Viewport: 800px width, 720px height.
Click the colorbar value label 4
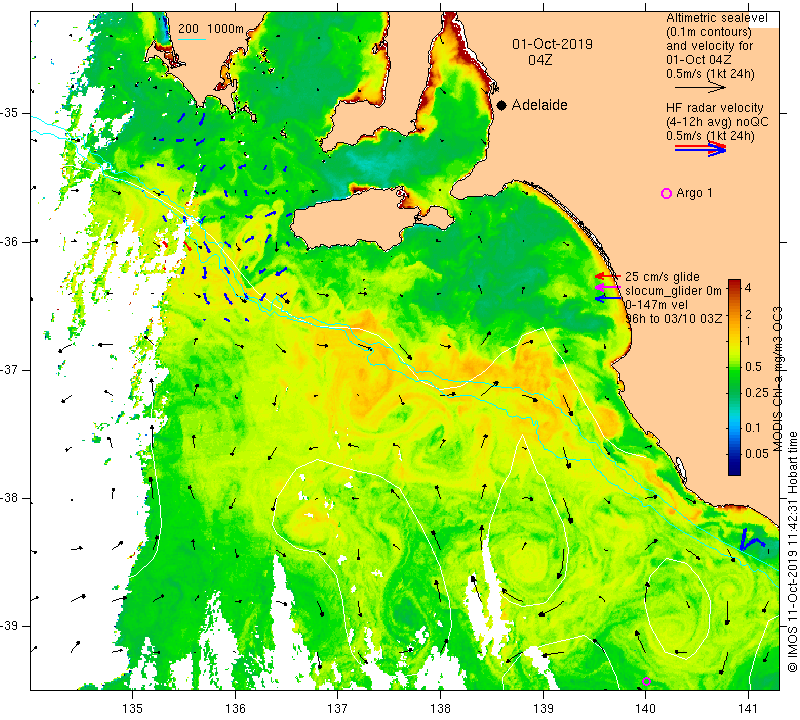(x=748, y=288)
